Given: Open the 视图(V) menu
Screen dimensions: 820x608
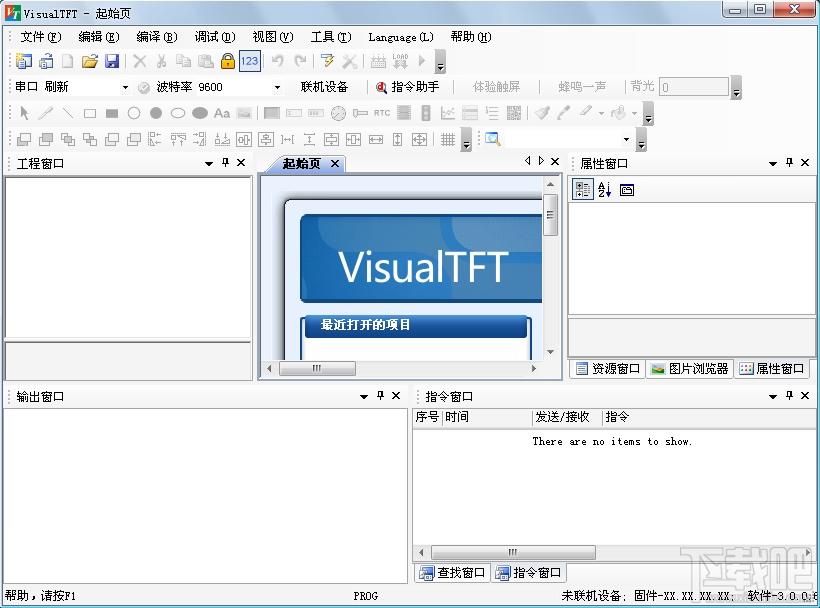Looking at the screenshot, I should [x=273, y=37].
